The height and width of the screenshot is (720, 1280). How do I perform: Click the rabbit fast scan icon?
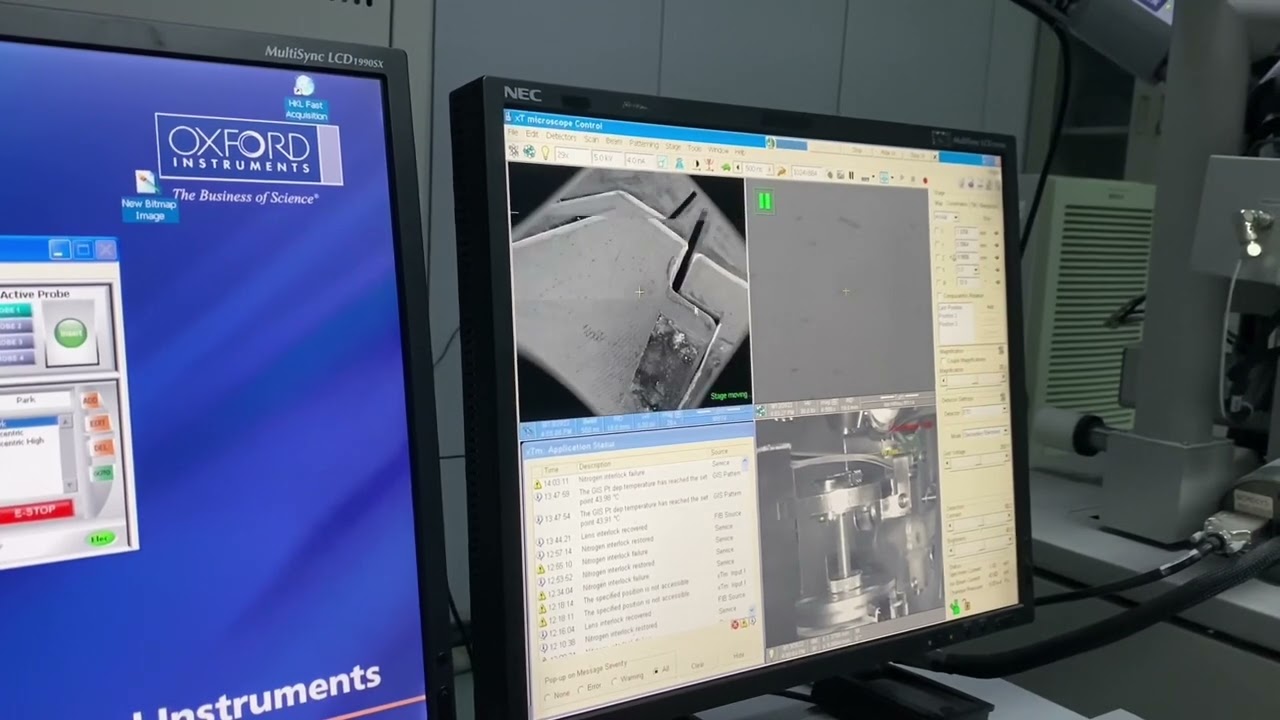pos(781,171)
